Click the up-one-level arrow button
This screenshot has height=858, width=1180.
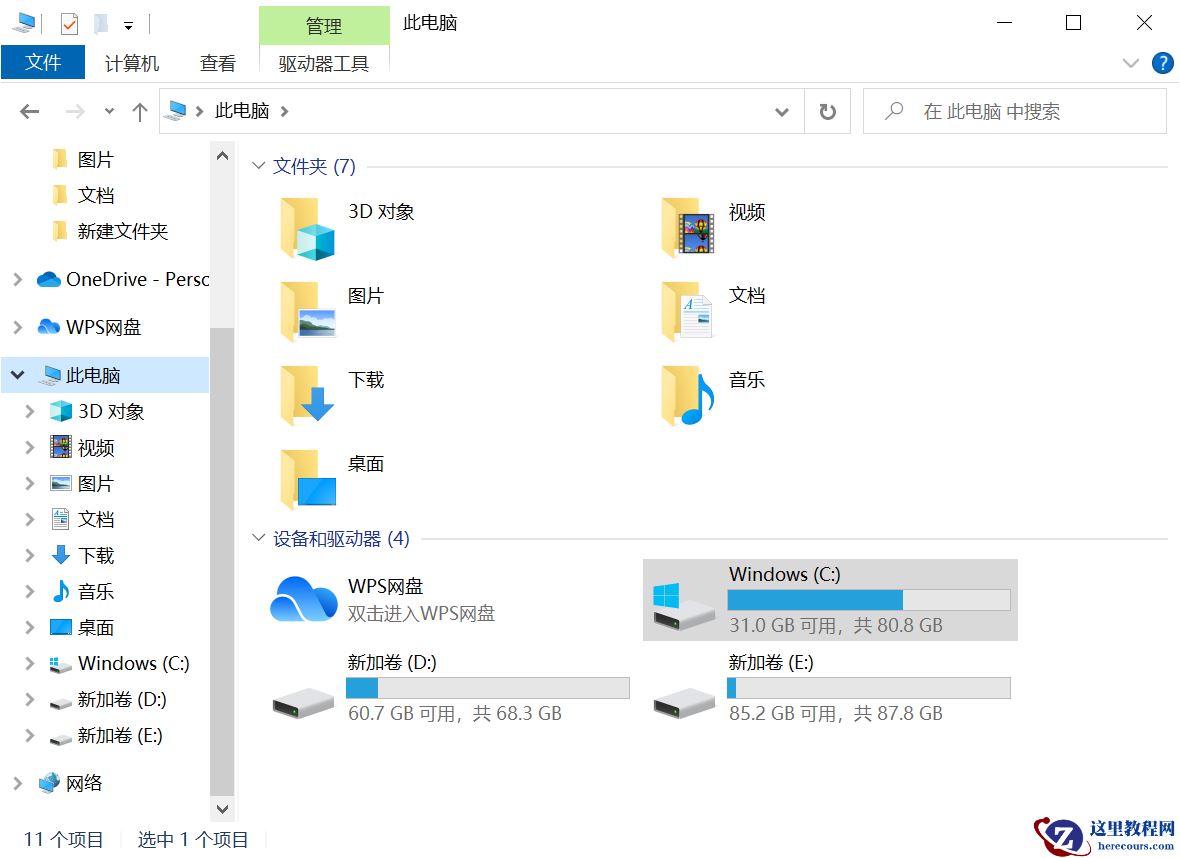(139, 111)
